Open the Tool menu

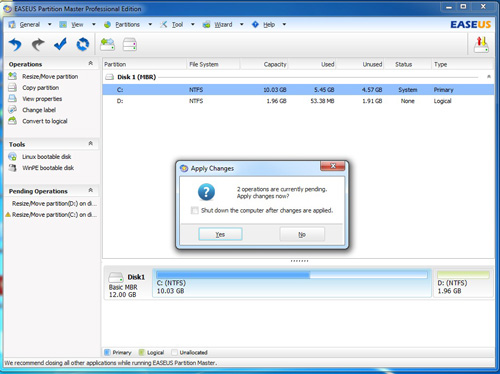coord(177,24)
